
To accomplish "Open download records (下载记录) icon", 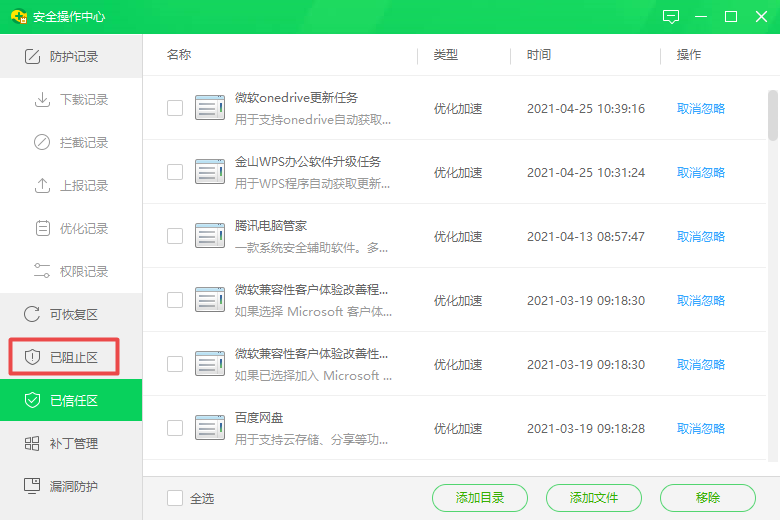I will tap(42, 100).
